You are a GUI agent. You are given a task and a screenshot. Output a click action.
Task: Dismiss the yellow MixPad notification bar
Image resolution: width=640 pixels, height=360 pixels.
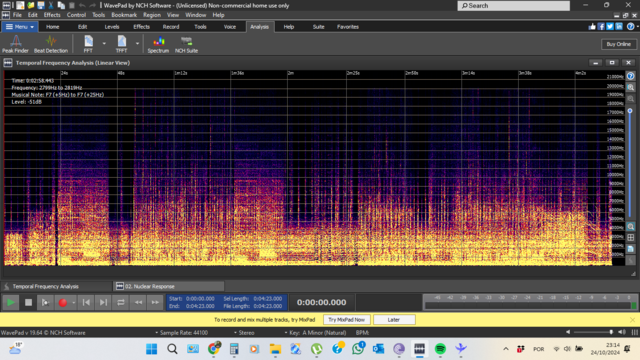click(632, 320)
